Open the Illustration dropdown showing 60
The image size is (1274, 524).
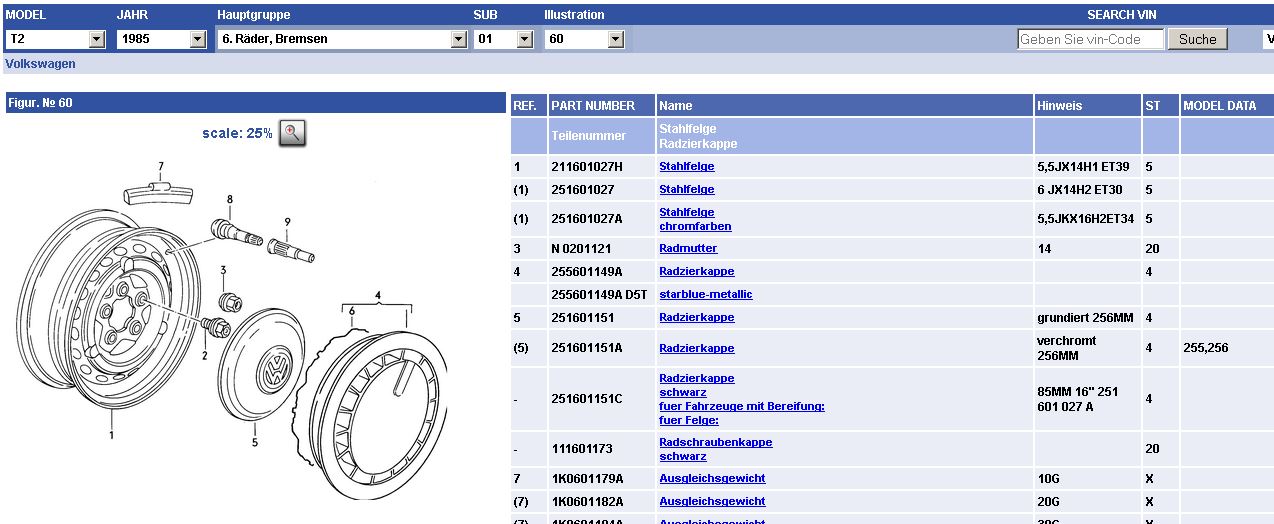point(585,39)
